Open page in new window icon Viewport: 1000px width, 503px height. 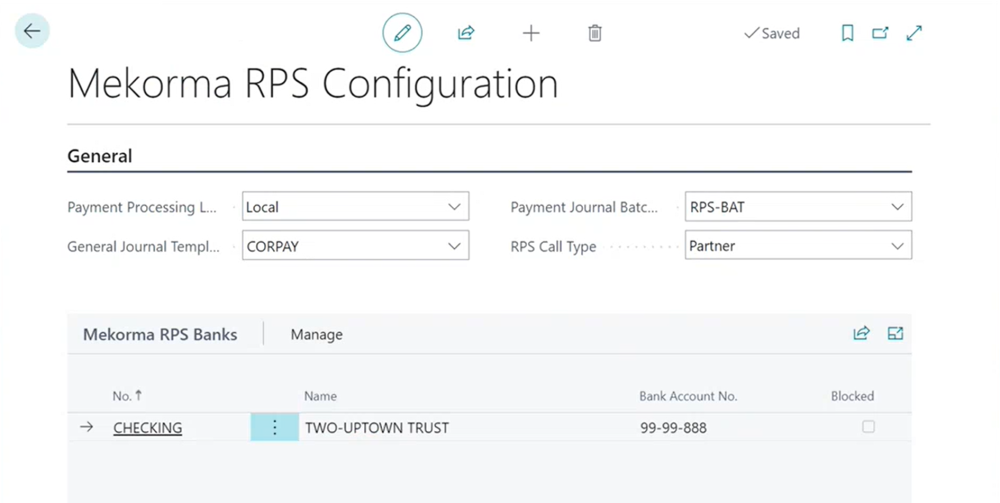tap(880, 33)
